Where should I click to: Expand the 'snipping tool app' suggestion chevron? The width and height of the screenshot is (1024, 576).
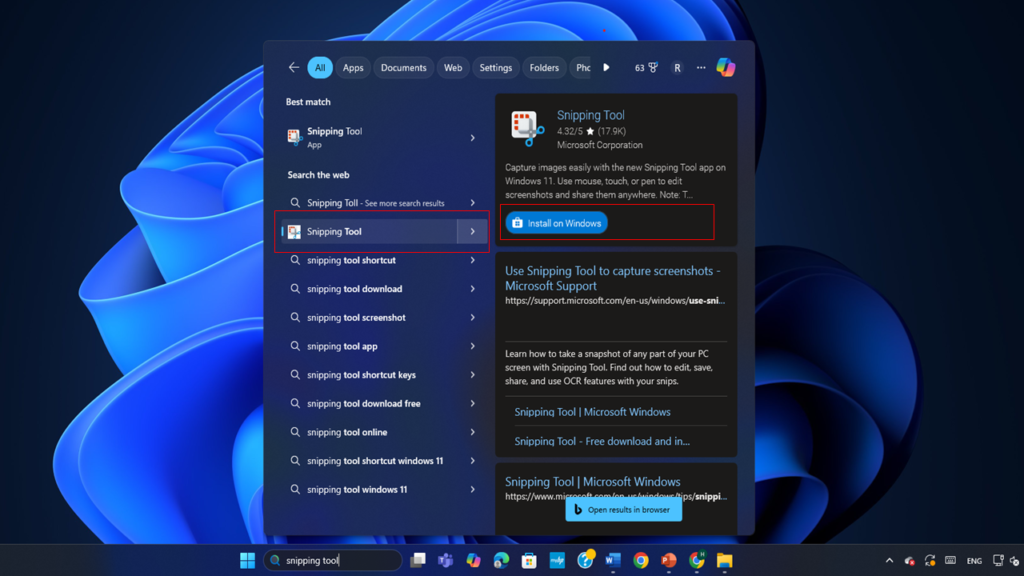point(473,347)
